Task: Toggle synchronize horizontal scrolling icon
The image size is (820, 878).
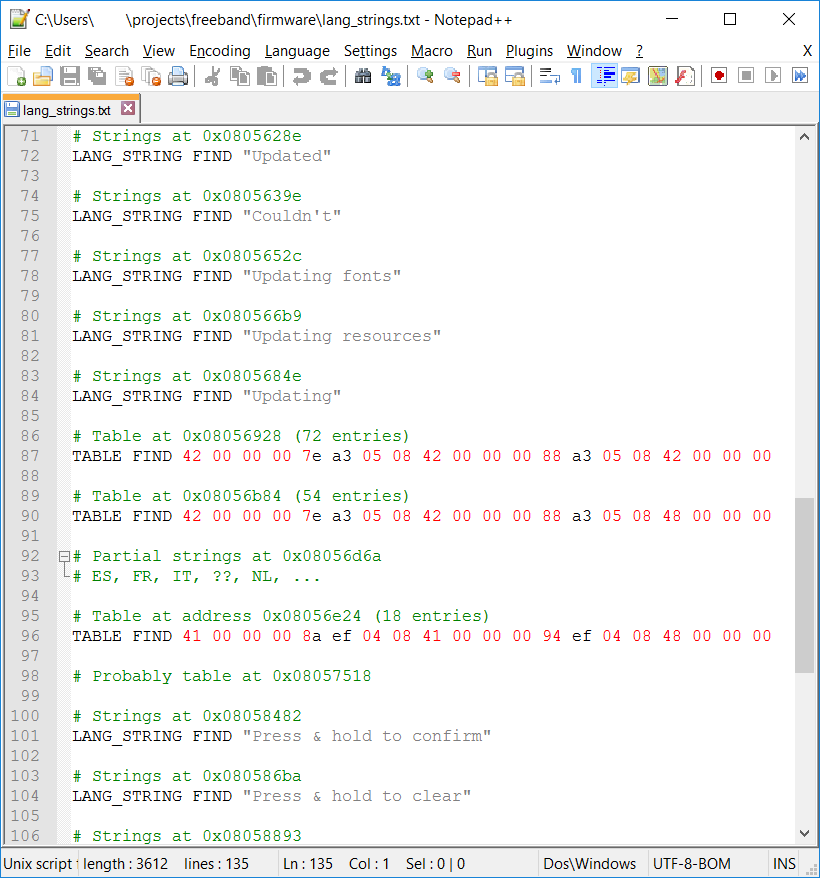Action: pyautogui.click(x=514, y=76)
